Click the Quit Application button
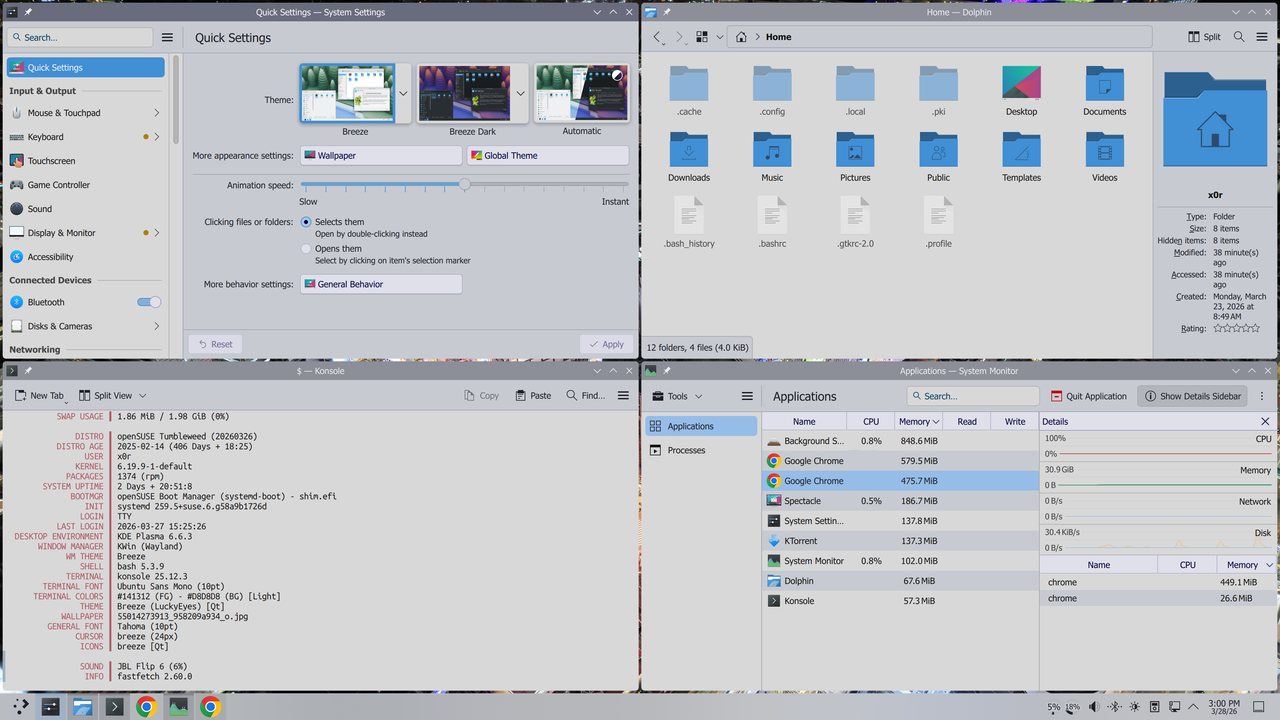Viewport: 1280px width, 720px height. click(1089, 396)
